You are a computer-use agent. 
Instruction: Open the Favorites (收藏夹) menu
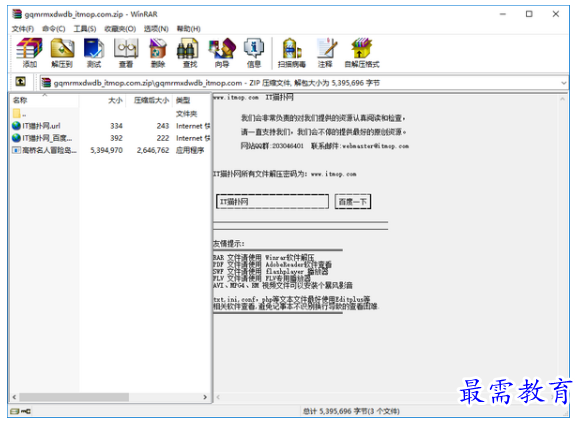coord(120,29)
